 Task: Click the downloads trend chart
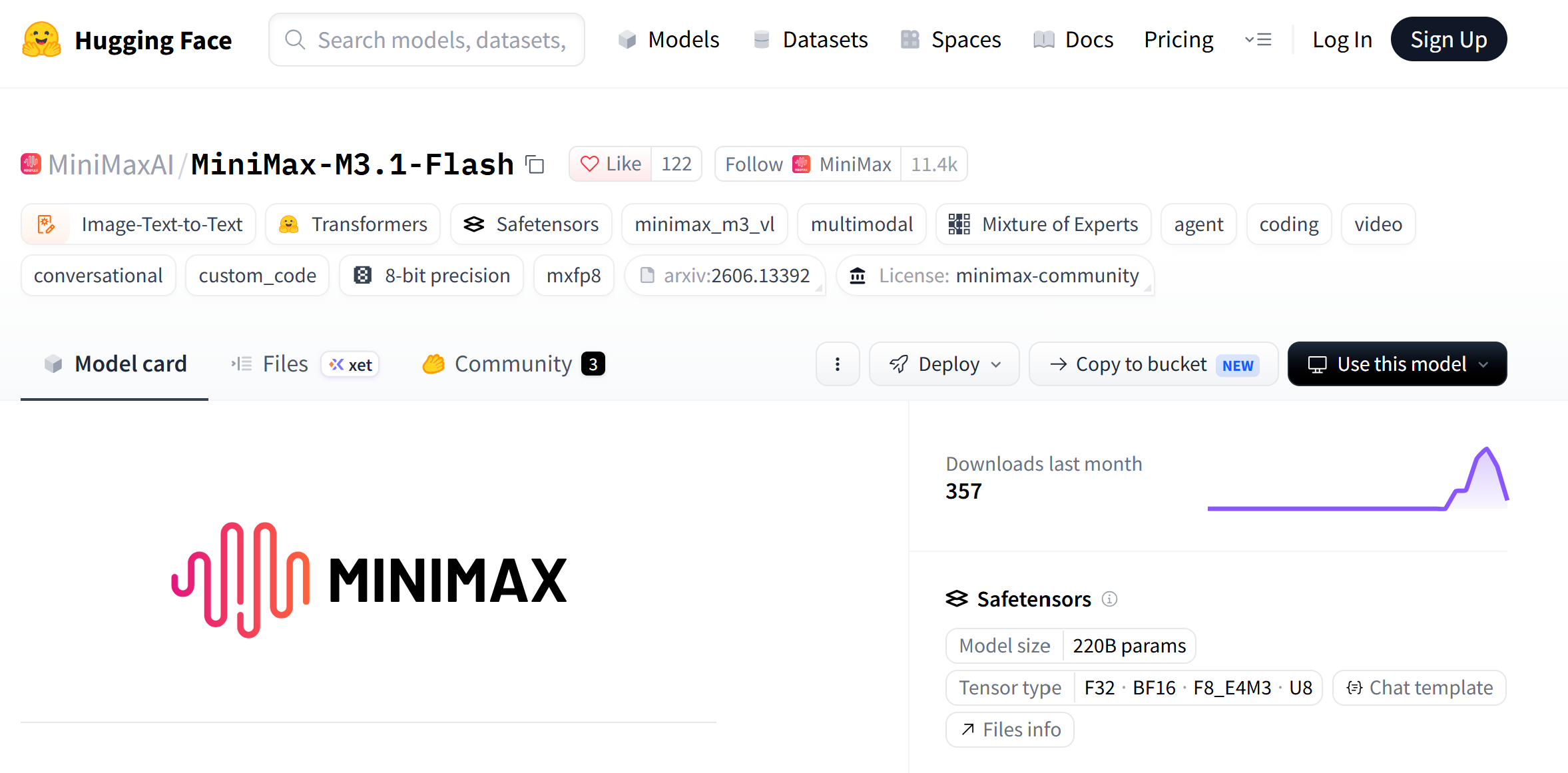coord(1358,479)
